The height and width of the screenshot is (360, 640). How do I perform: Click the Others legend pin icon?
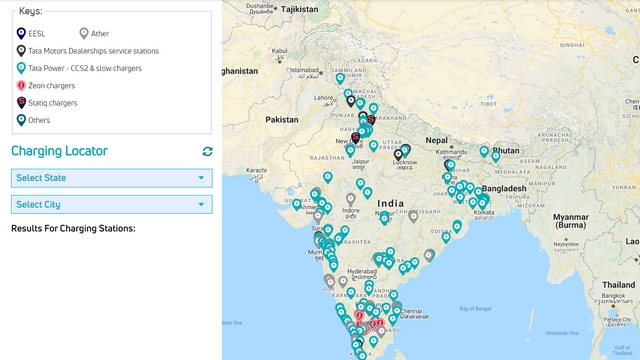[x=21, y=120]
